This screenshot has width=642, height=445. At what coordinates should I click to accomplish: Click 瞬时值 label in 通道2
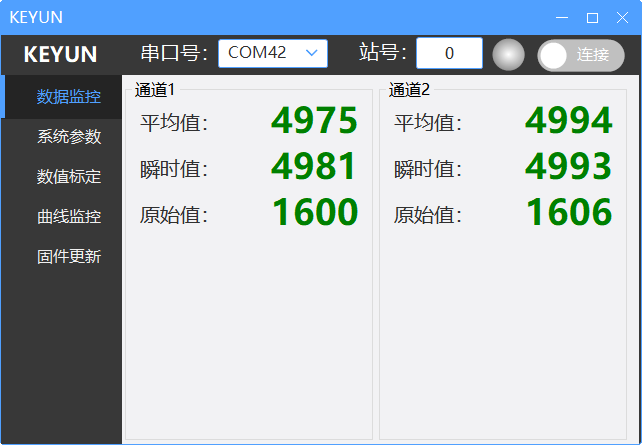point(428,169)
